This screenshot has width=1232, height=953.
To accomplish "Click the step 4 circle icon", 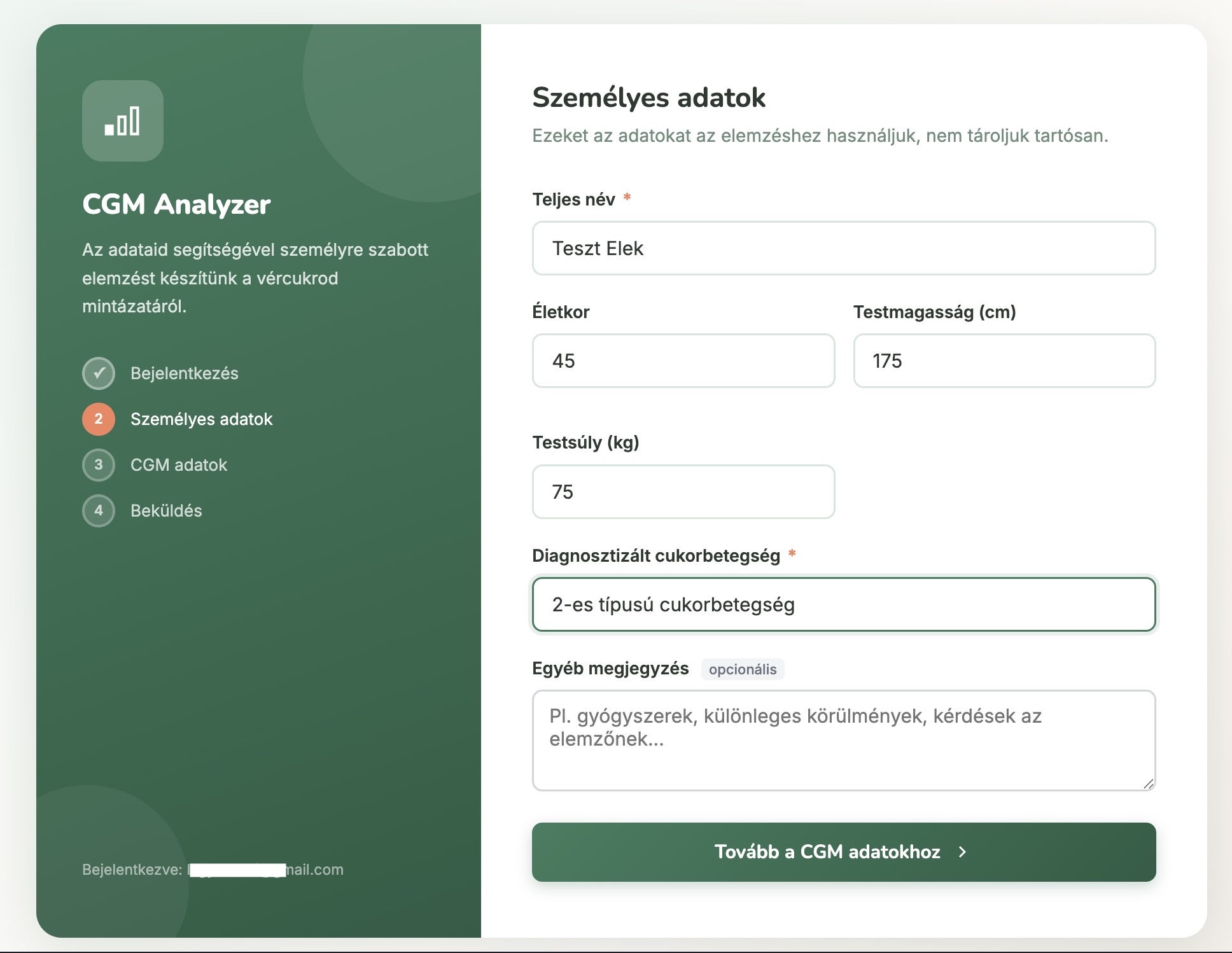I will tap(99, 511).
